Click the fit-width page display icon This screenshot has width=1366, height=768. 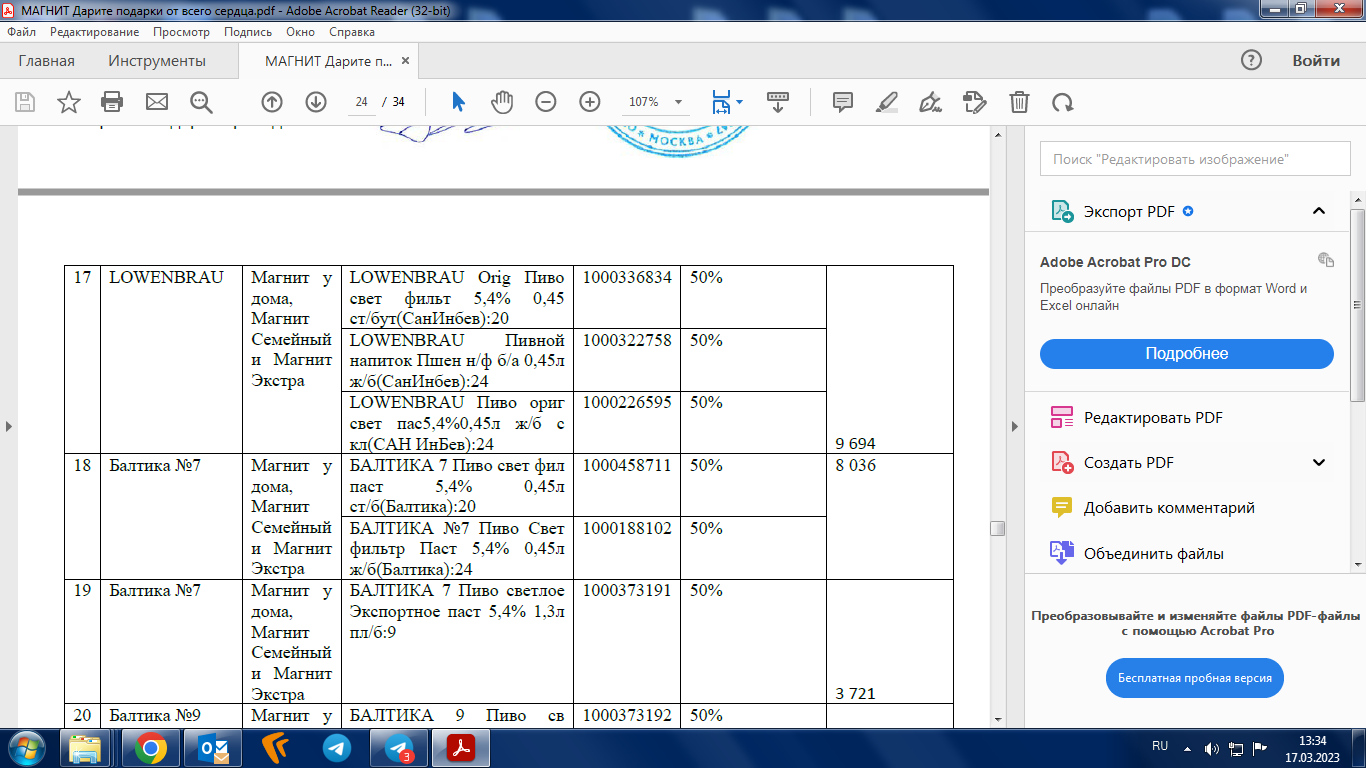[x=721, y=102]
